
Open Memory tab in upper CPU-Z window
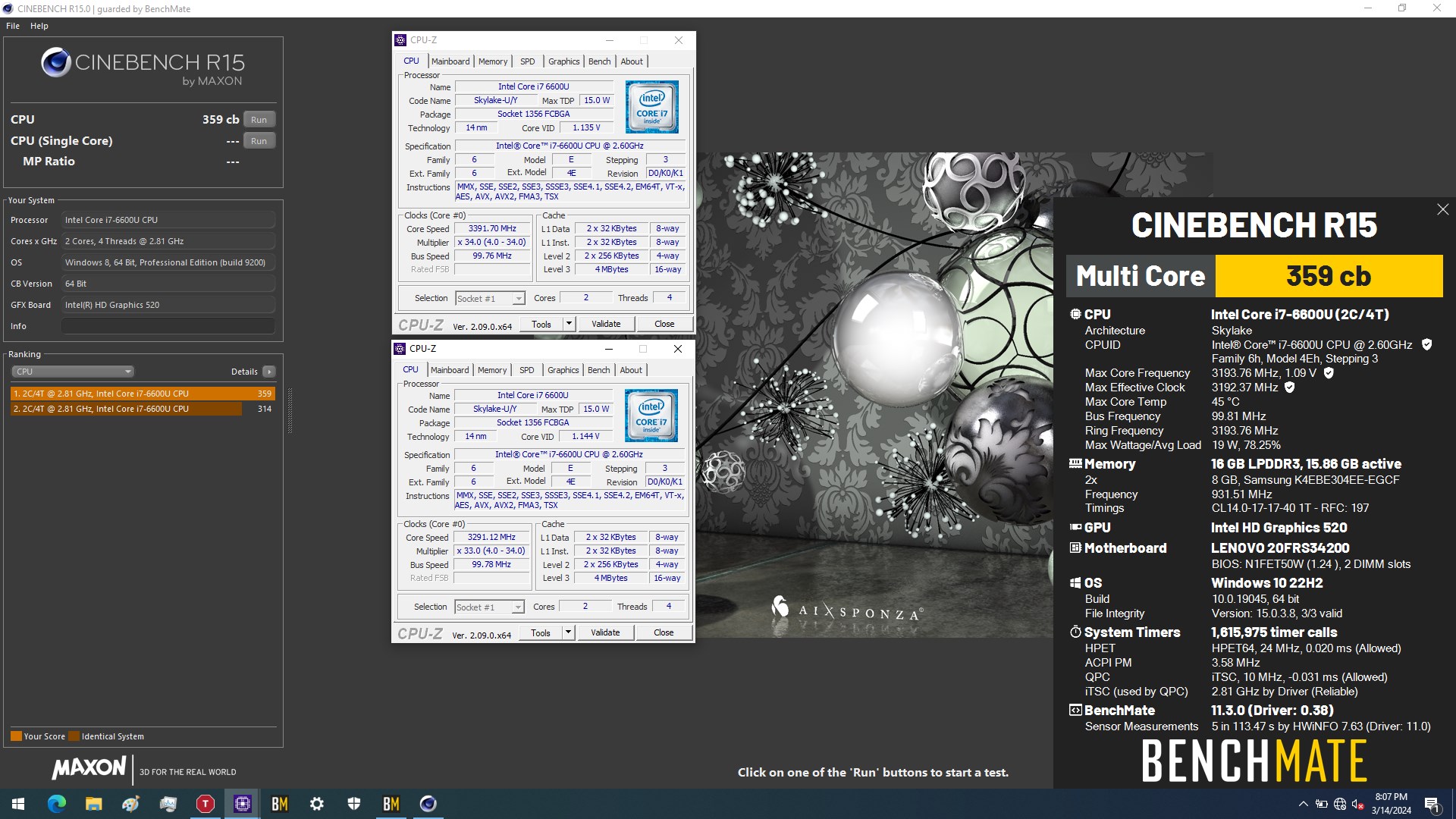pyautogui.click(x=493, y=61)
